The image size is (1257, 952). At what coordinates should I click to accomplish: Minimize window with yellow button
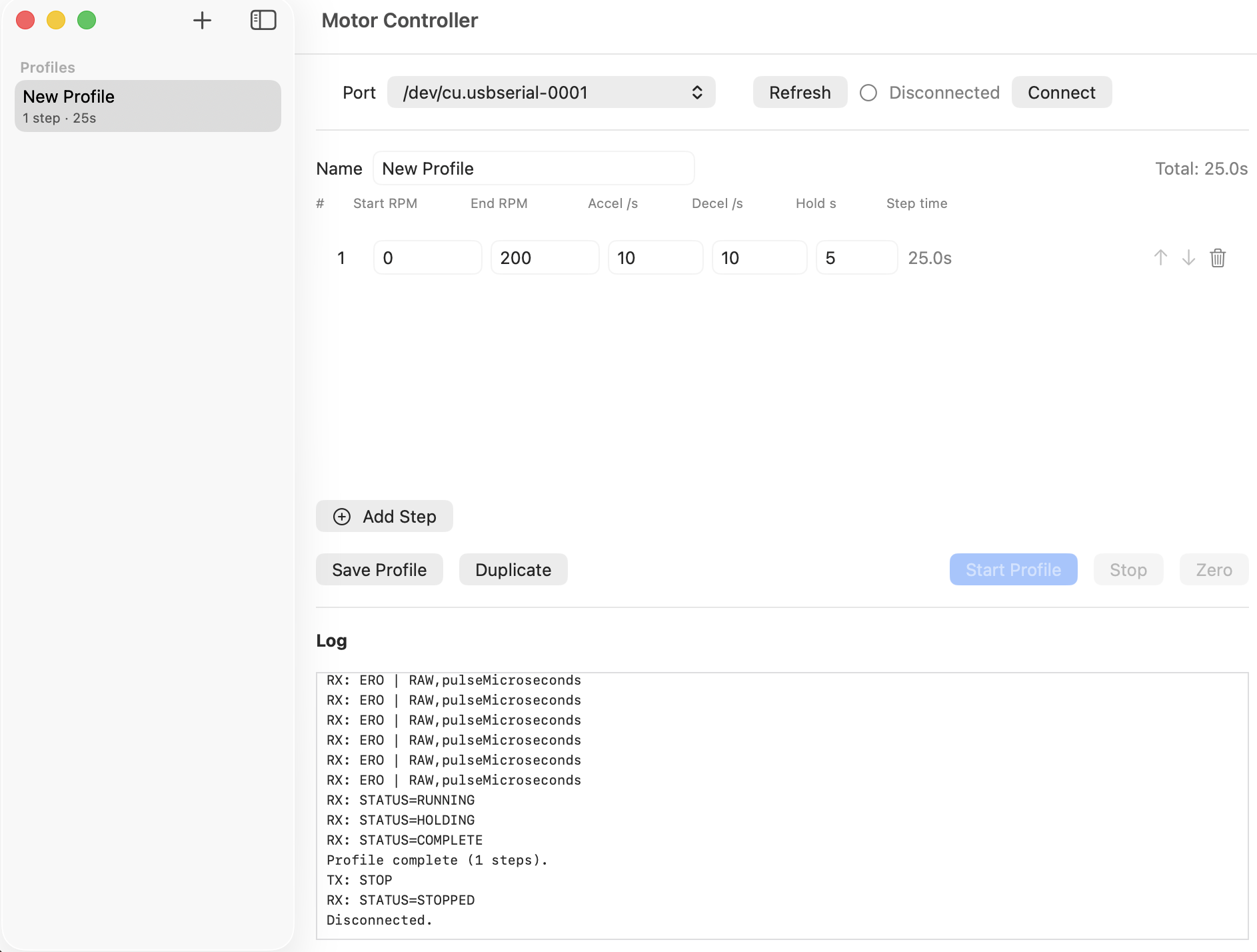tap(56, 20)
